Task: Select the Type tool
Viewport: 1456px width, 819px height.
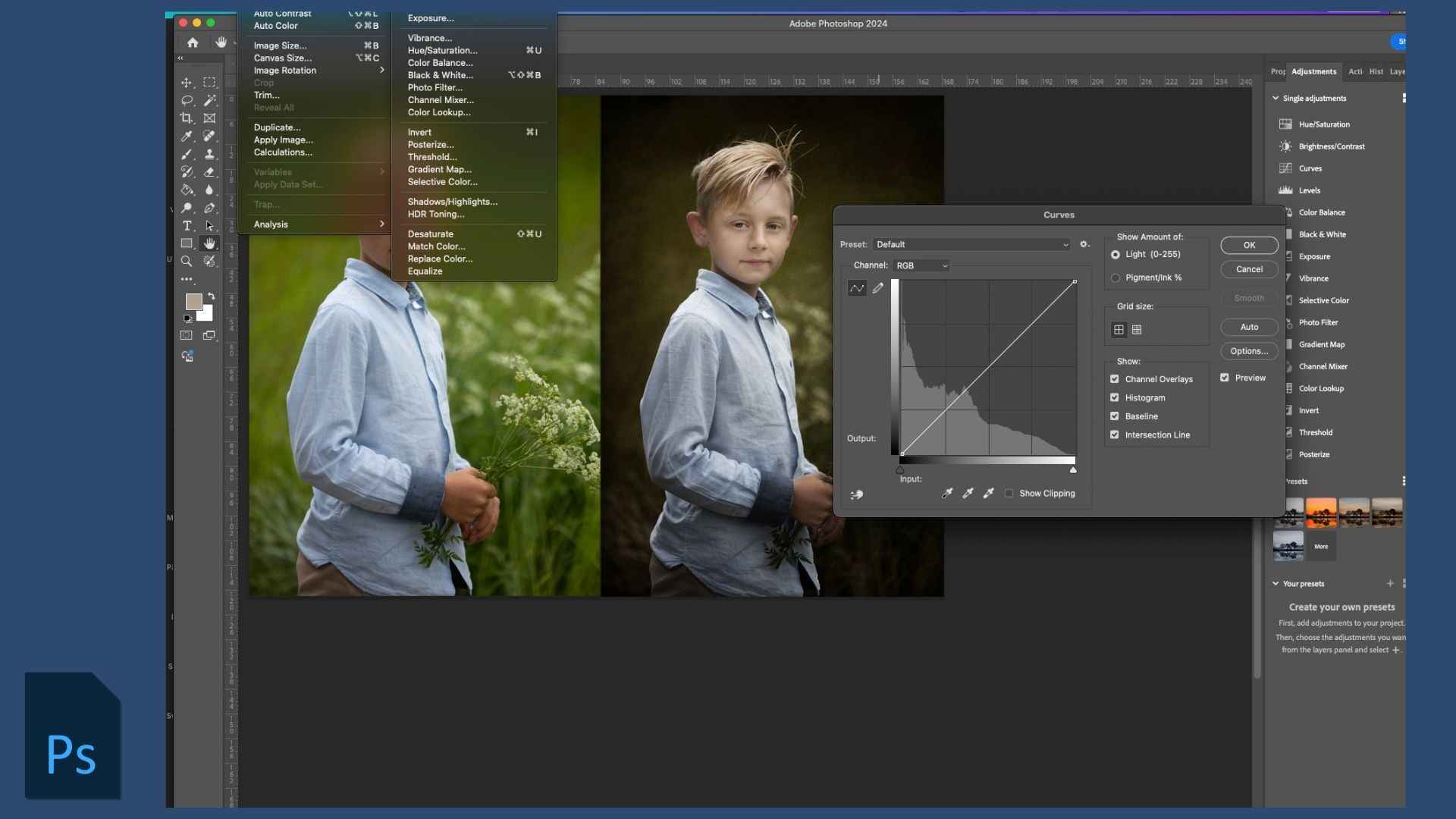Action: tap(186, 226)
